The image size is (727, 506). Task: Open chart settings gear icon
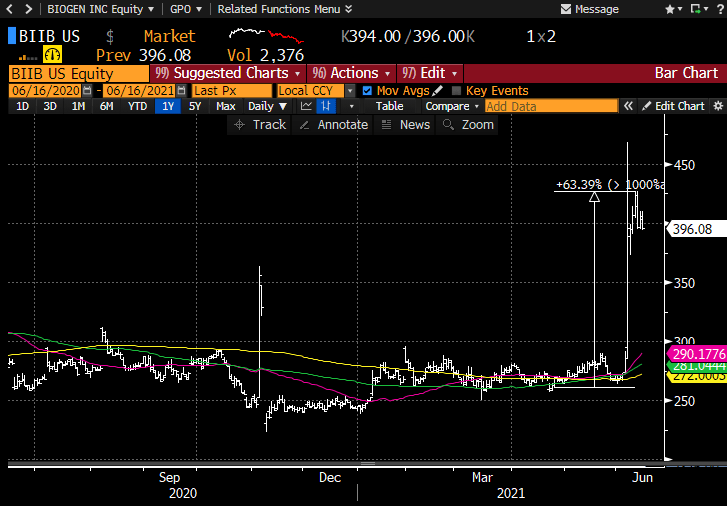pos(718,106)
